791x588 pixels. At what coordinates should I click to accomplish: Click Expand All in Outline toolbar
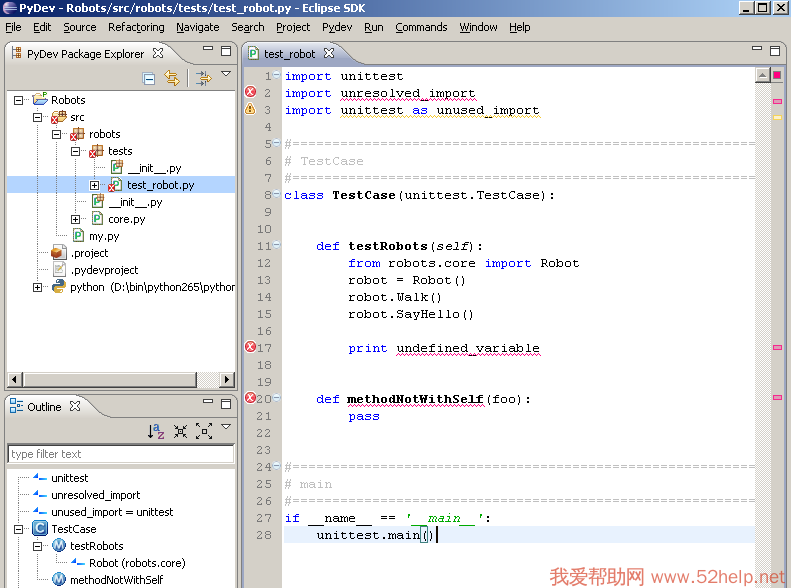click(204, 431)
